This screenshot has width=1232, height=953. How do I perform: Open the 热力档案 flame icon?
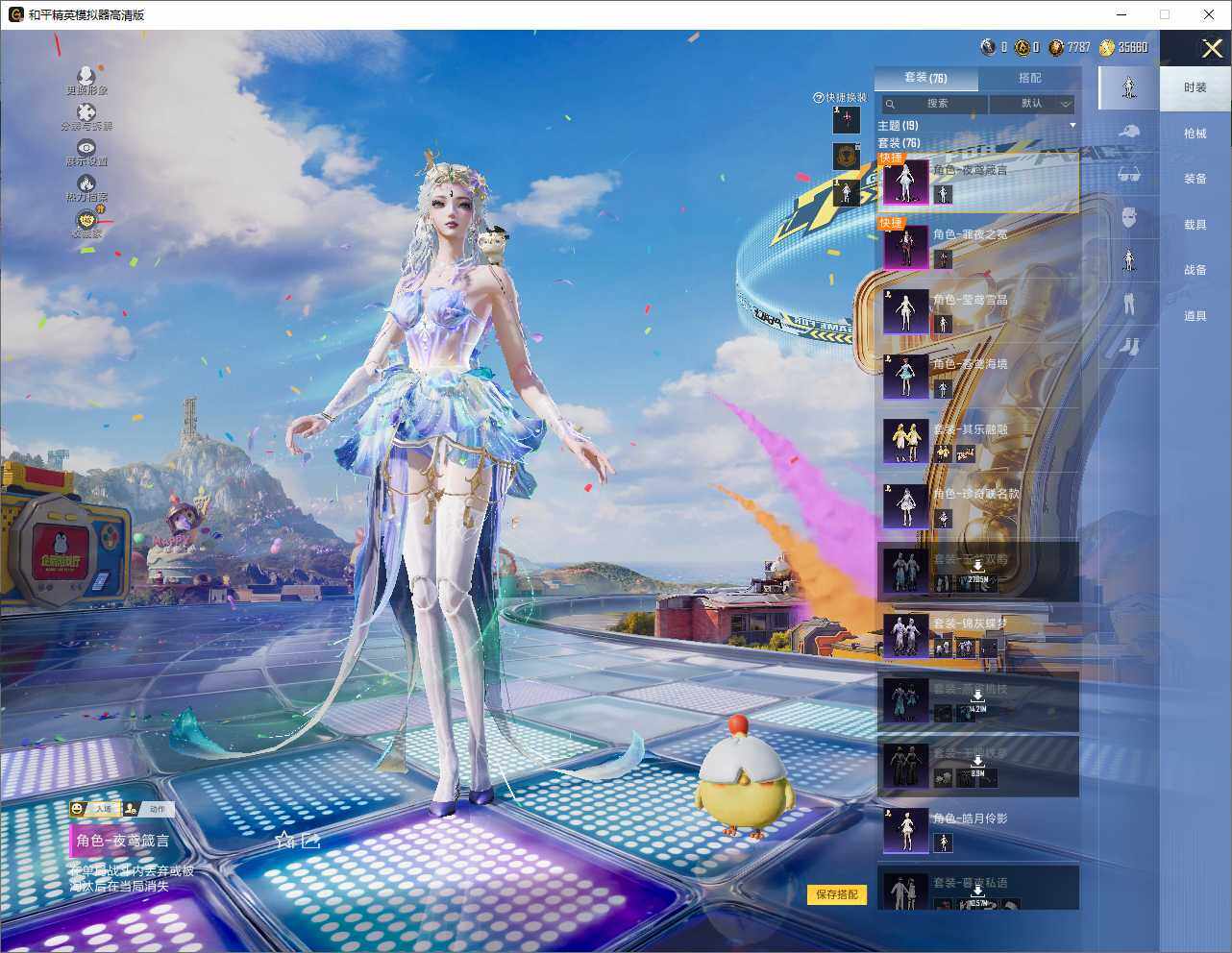[x=86, y=183]
